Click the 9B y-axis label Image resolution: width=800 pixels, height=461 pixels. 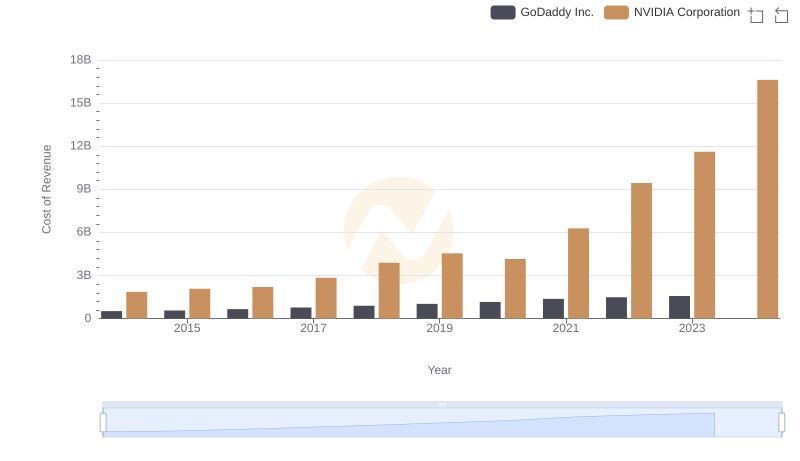tap(84, 189)
